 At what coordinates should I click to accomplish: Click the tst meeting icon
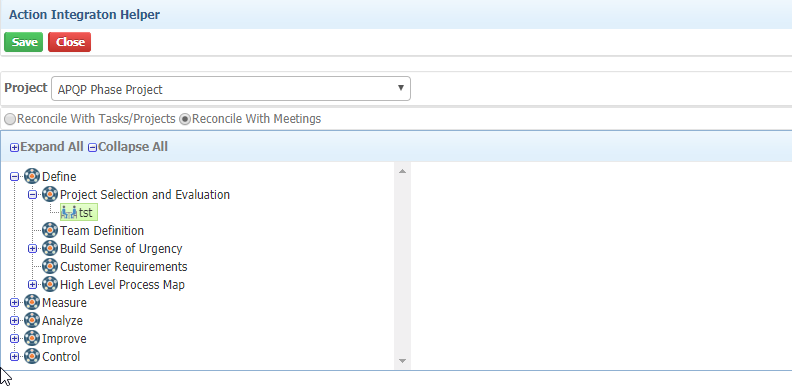pos(69,212)
